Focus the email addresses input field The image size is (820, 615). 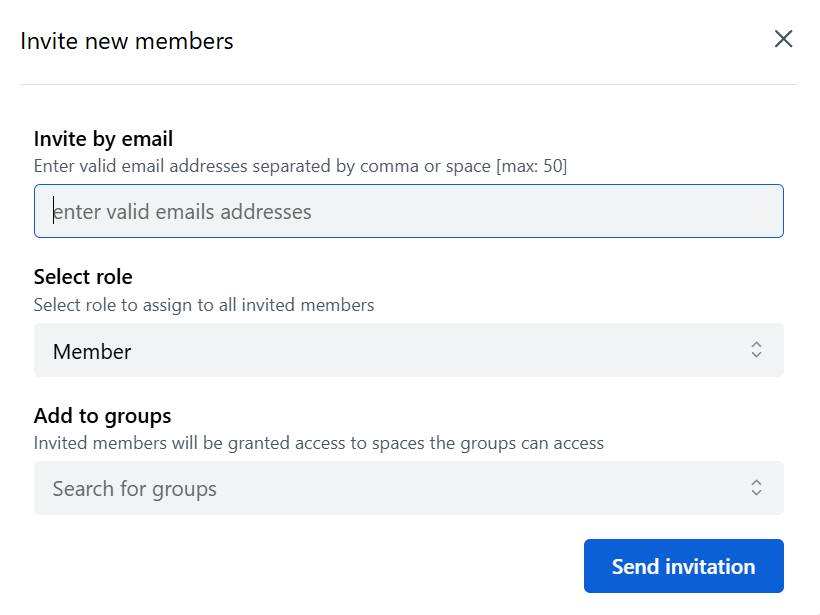point(408,211)
